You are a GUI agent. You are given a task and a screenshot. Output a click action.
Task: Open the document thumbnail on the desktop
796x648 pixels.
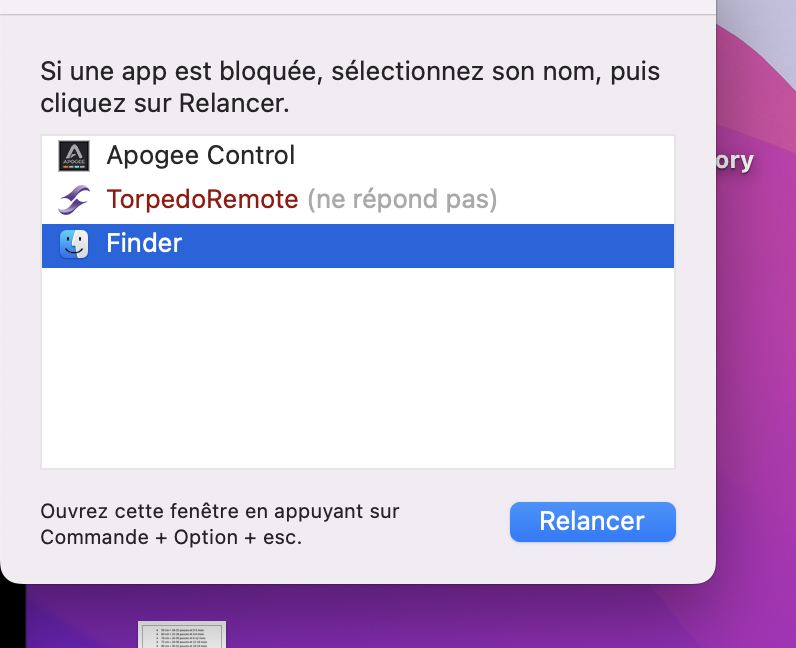tap(182, 636)
